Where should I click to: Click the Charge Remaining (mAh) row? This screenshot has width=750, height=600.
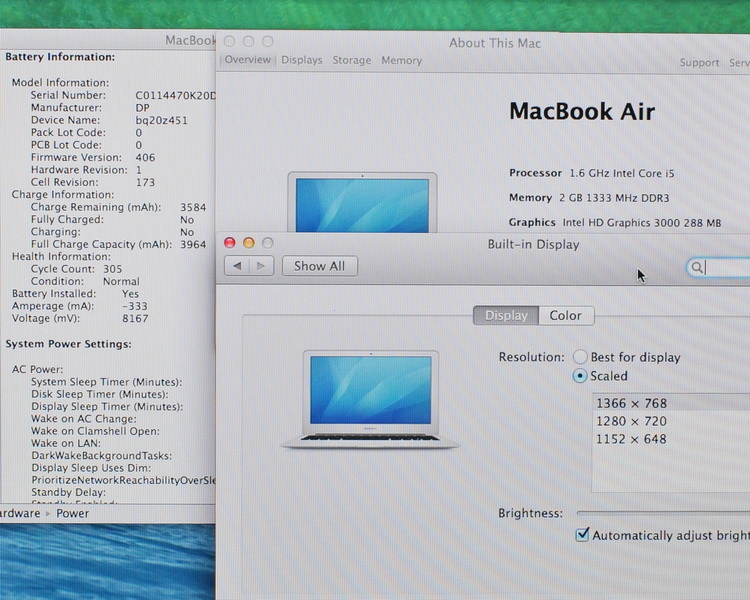pyautogui.click(x=118, y=207)
